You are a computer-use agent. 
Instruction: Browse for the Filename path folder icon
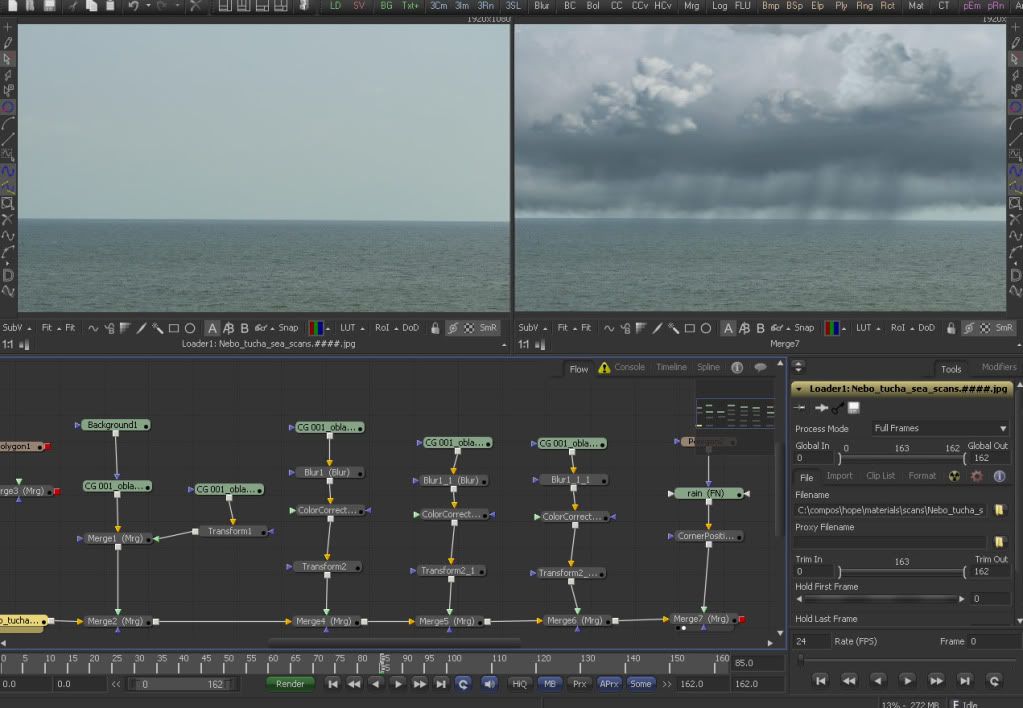pos(999,510)
